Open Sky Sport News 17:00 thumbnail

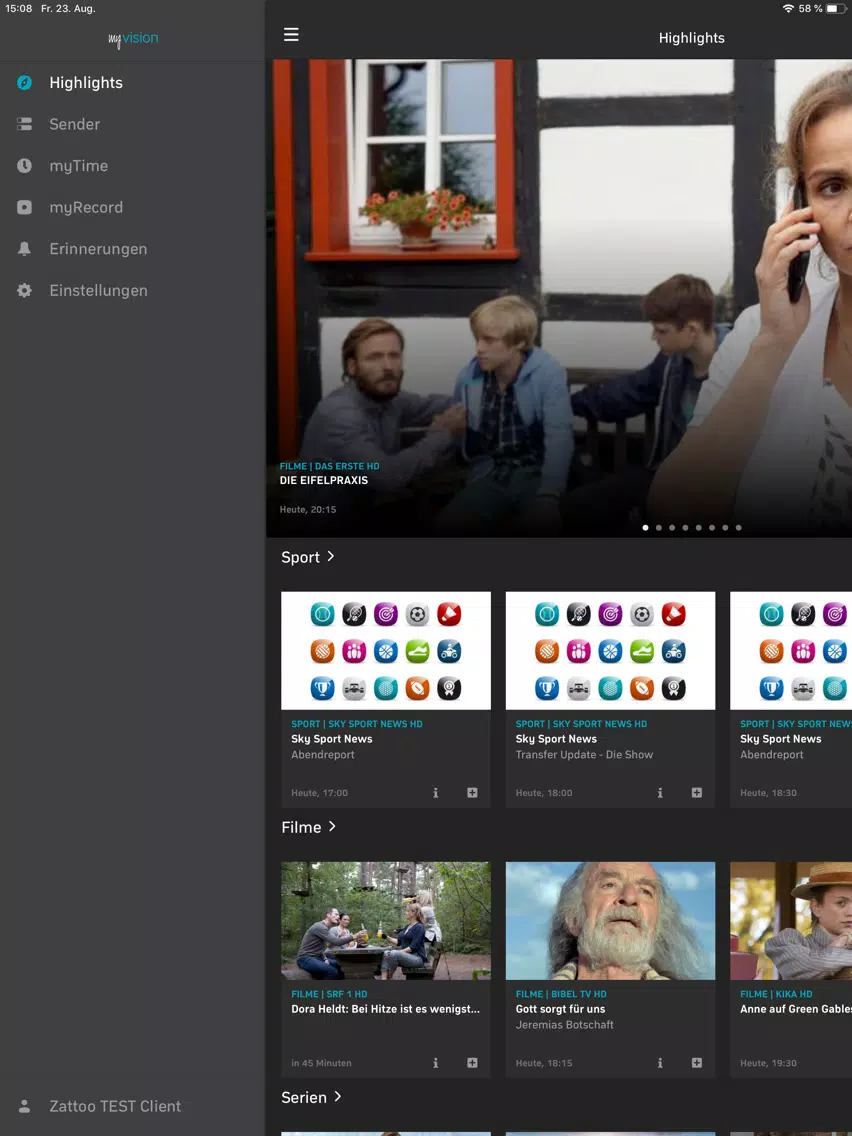point(386,651)
